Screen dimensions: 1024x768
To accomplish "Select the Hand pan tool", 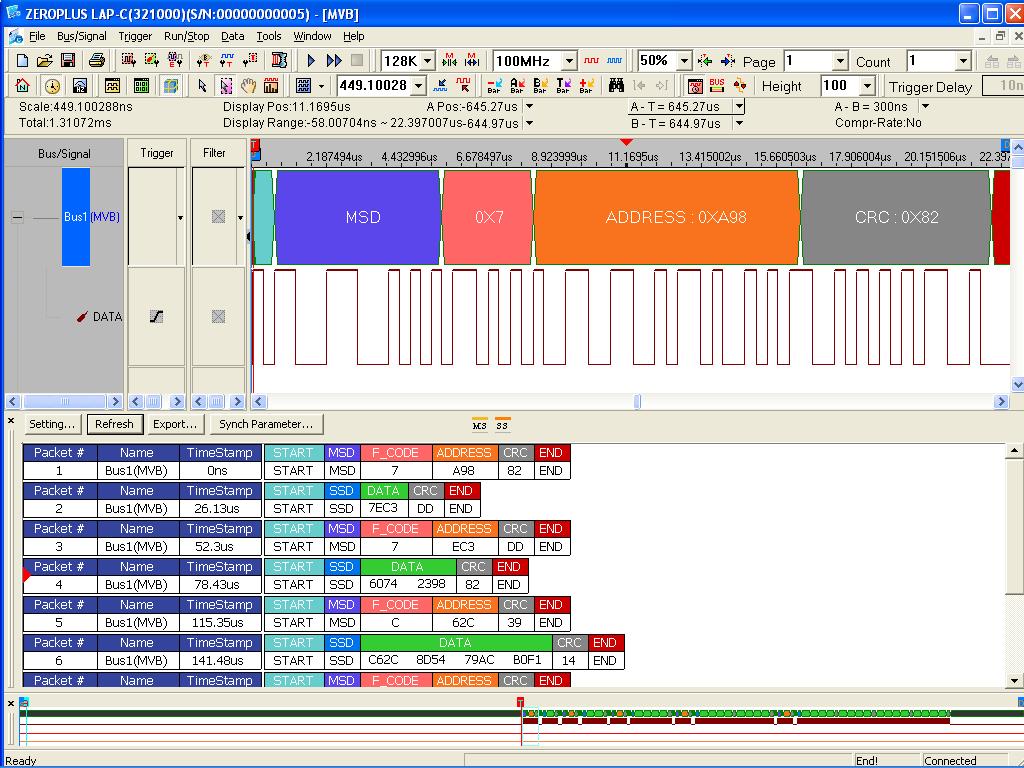I will (x=247, y=86).
